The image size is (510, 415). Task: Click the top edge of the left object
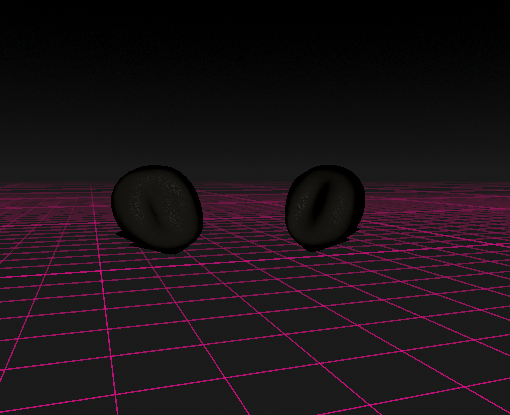coord(152,166)
